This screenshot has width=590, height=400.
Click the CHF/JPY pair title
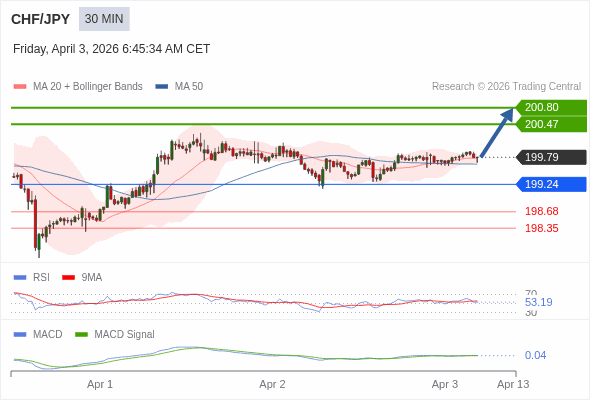[41, 19]
